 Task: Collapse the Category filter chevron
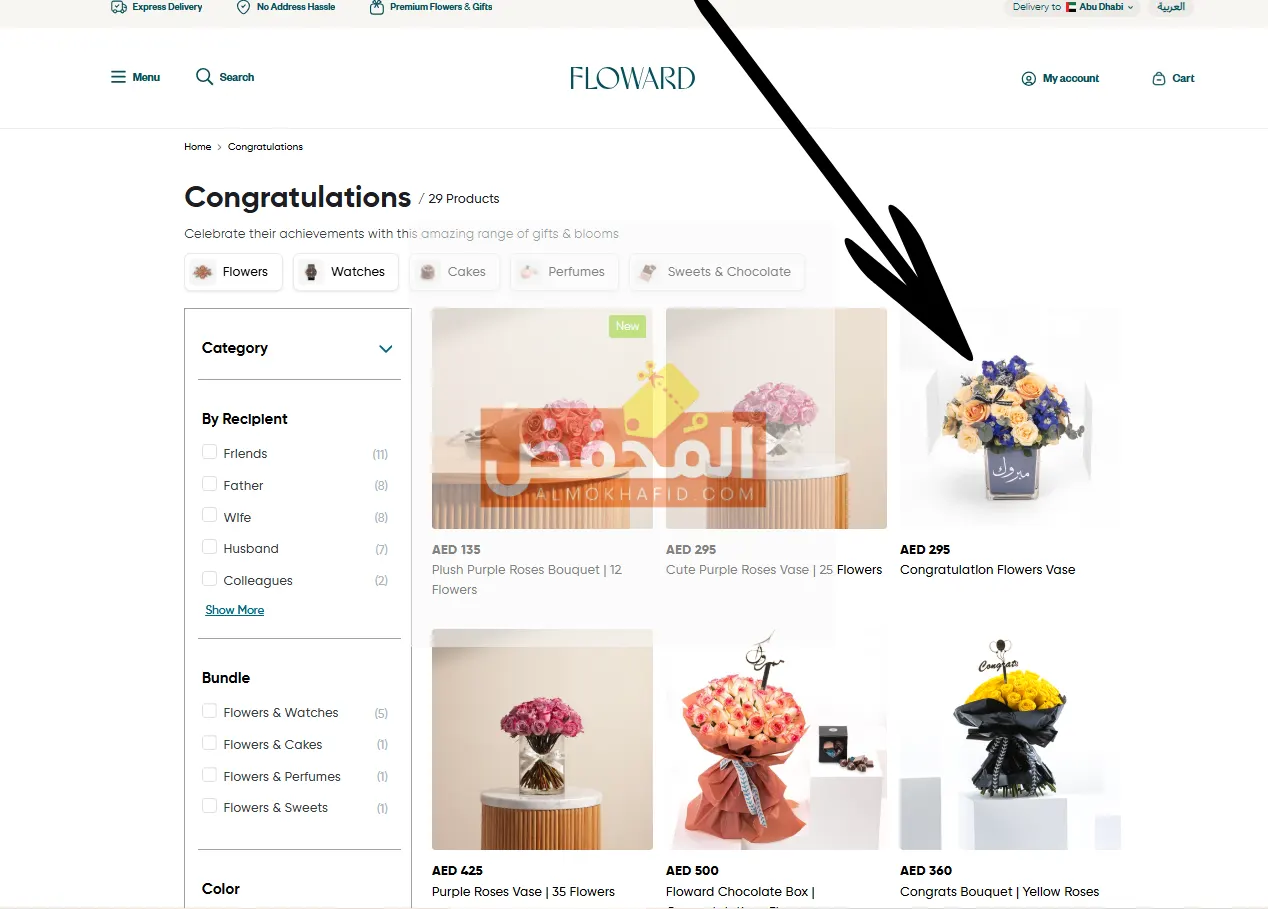point(386,349)
